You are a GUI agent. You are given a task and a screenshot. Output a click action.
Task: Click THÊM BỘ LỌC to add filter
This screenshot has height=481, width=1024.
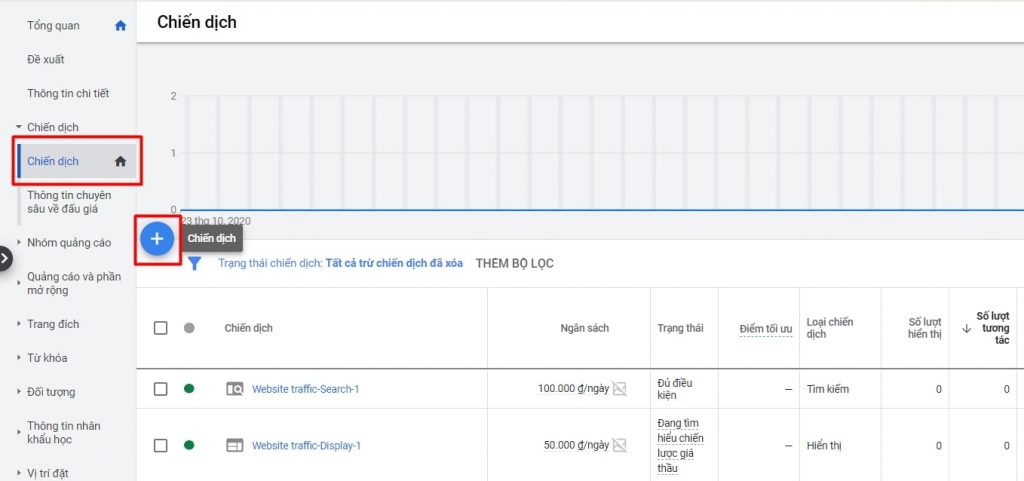[x=514, y=264]
